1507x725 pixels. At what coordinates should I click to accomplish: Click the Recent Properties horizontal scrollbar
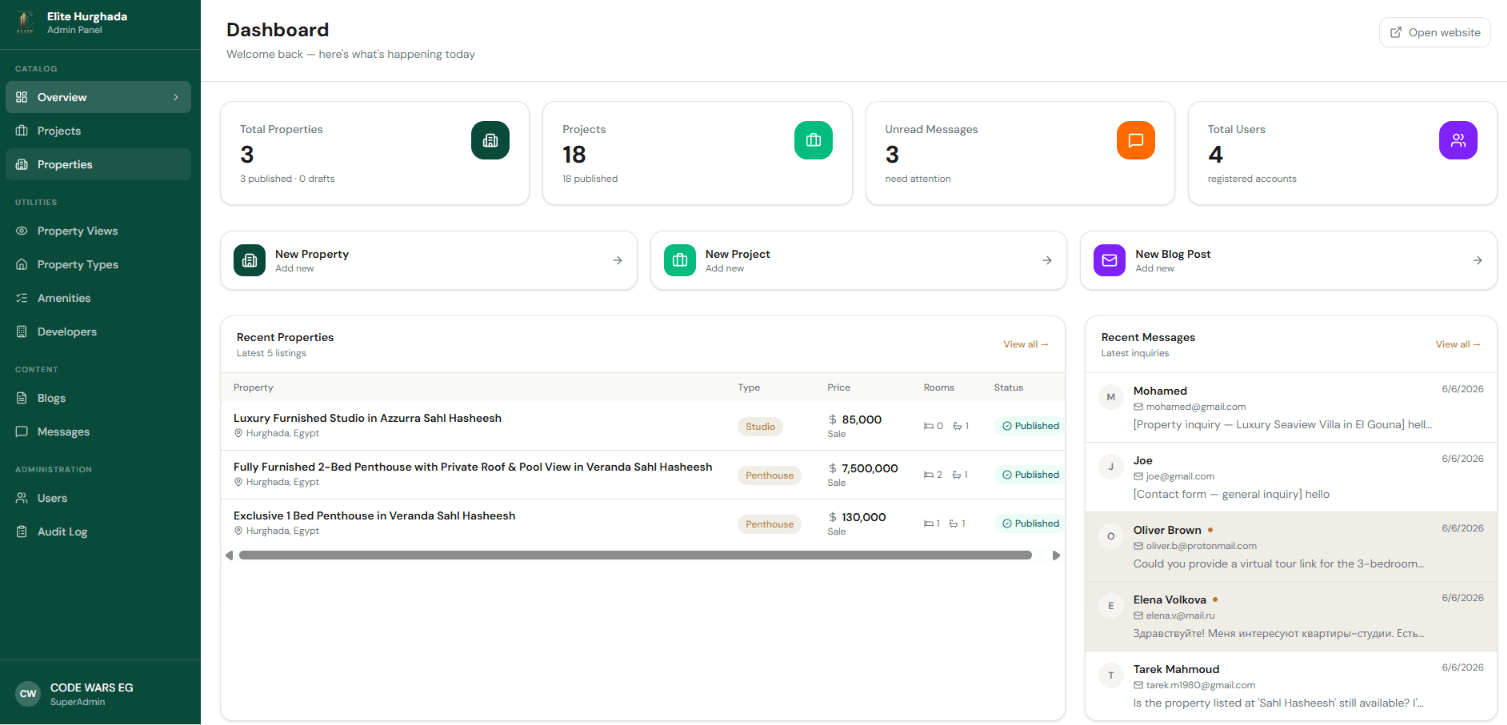[635, 555]
